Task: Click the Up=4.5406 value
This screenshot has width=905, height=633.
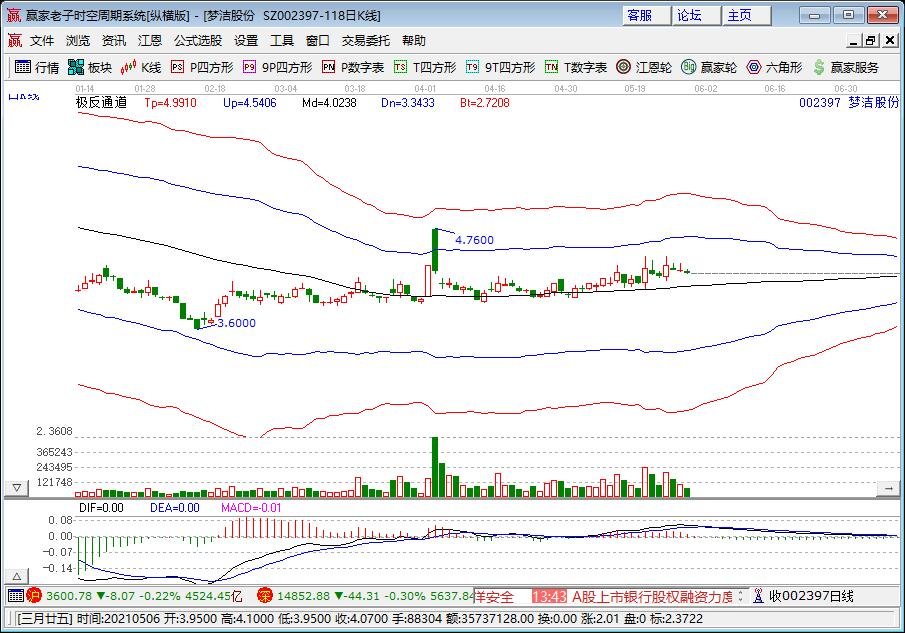Action: tap(250, 103)
